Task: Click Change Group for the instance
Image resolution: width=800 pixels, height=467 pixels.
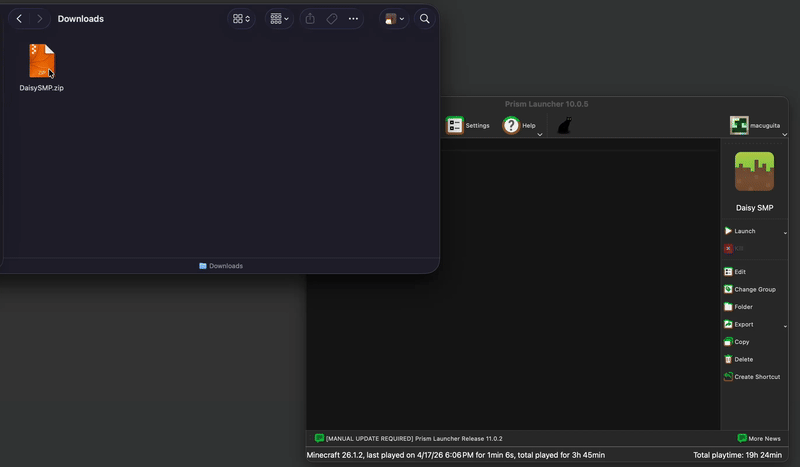Action: pos(749,289)
